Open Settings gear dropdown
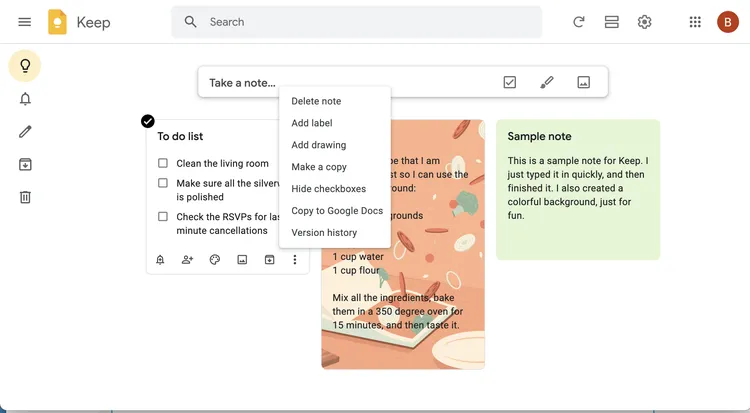Image resolution: width=750 pixels, height=413 pixels. pos(645,22)
